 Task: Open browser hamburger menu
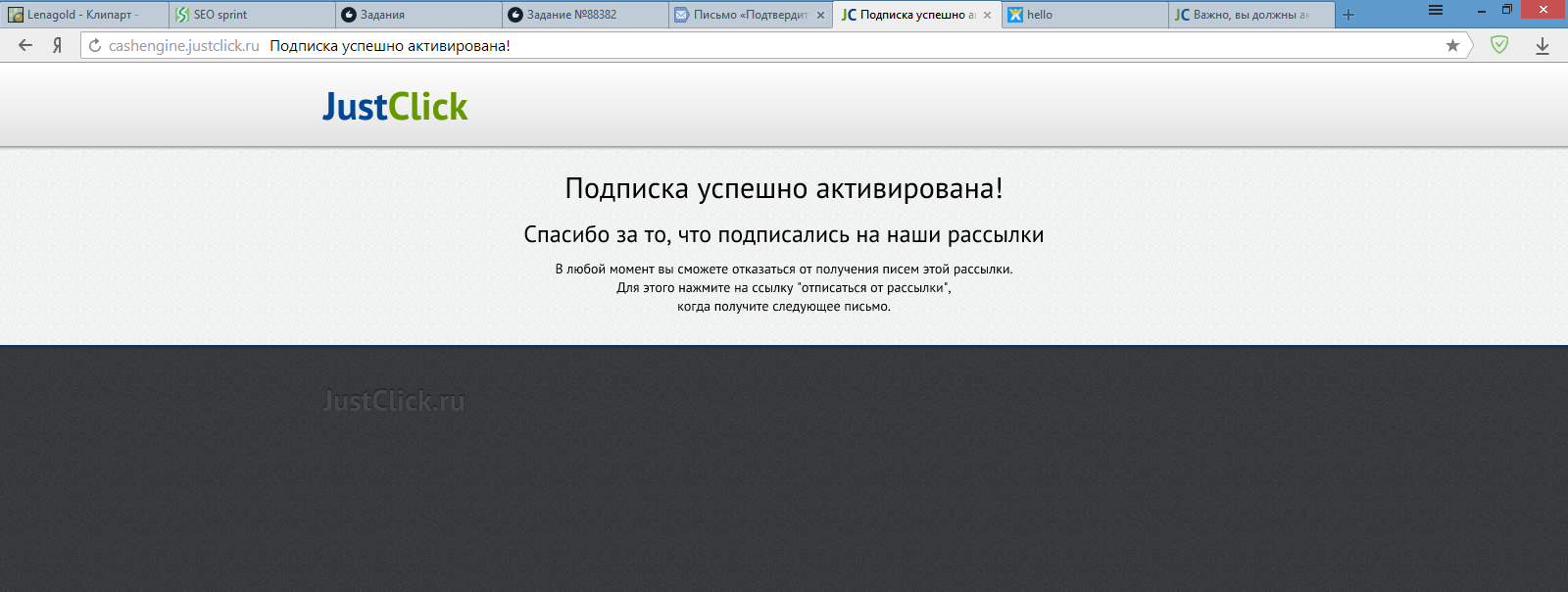(1436, 10)
